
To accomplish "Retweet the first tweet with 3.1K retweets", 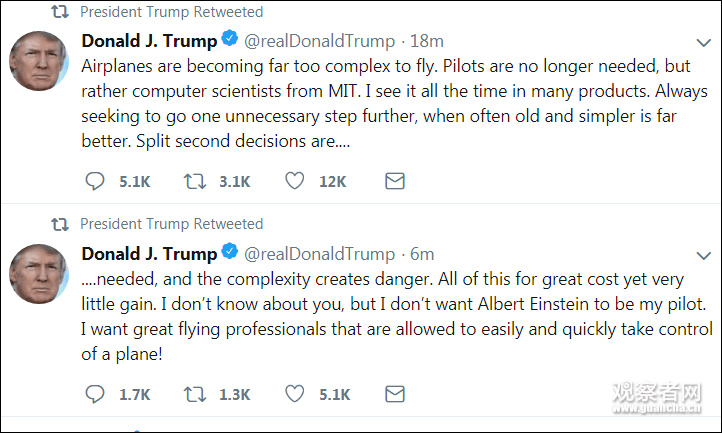I will (x=195, y=182).
